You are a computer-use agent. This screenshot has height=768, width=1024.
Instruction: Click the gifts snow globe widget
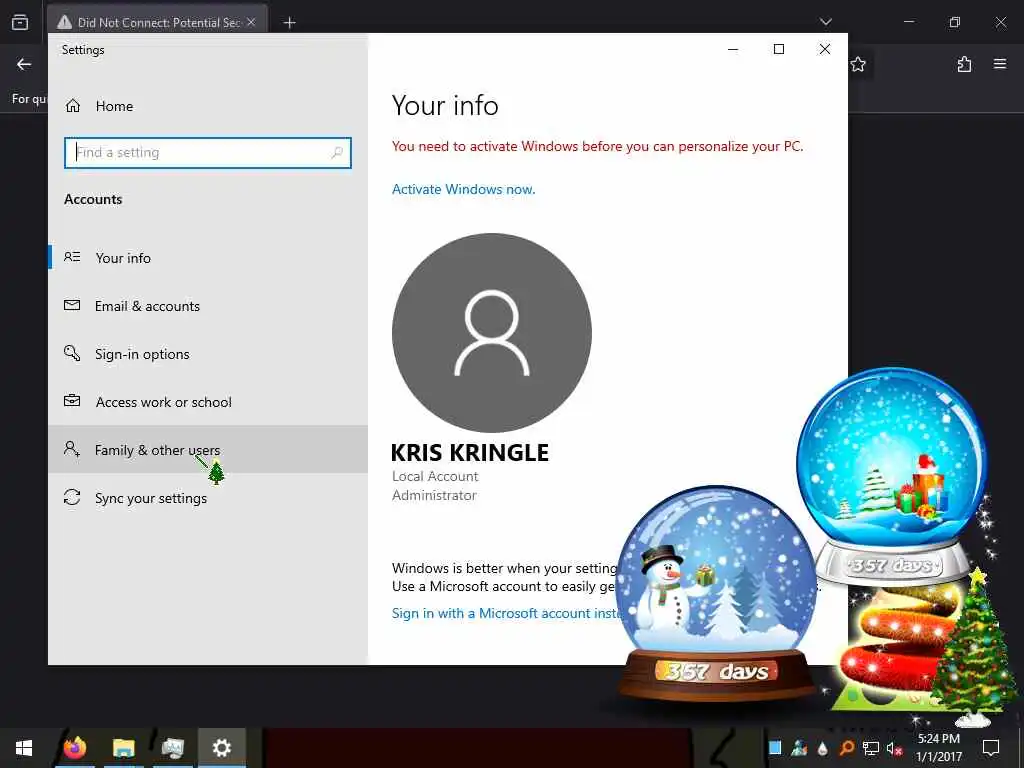pos(892,477)
